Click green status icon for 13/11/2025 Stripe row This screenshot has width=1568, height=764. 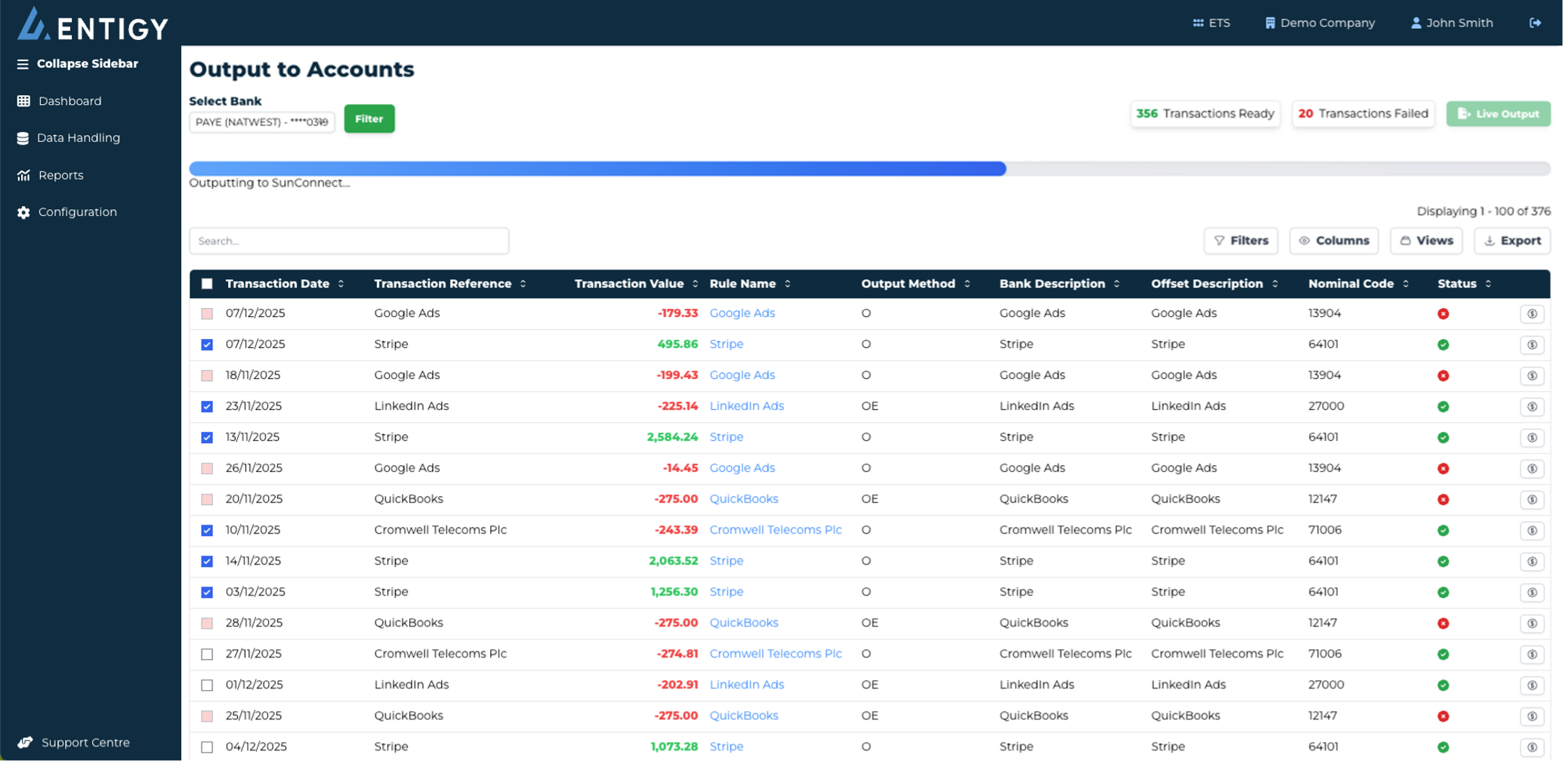point(1443,438)
